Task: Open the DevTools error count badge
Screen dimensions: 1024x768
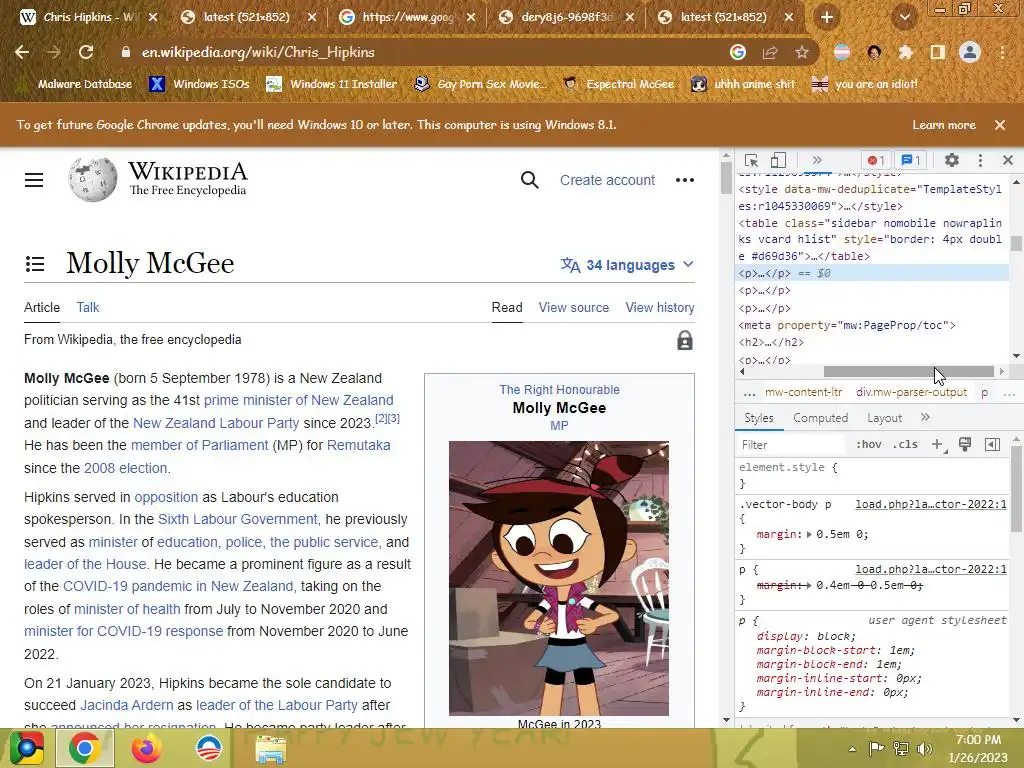Action: pyautogui.click(x=876, y=161)
